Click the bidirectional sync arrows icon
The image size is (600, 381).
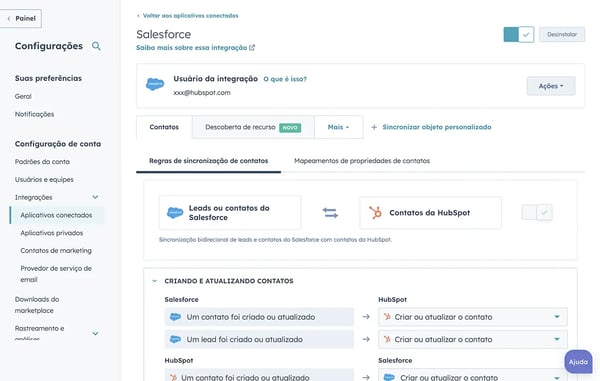pyautogui.click(x=330, y=213)
